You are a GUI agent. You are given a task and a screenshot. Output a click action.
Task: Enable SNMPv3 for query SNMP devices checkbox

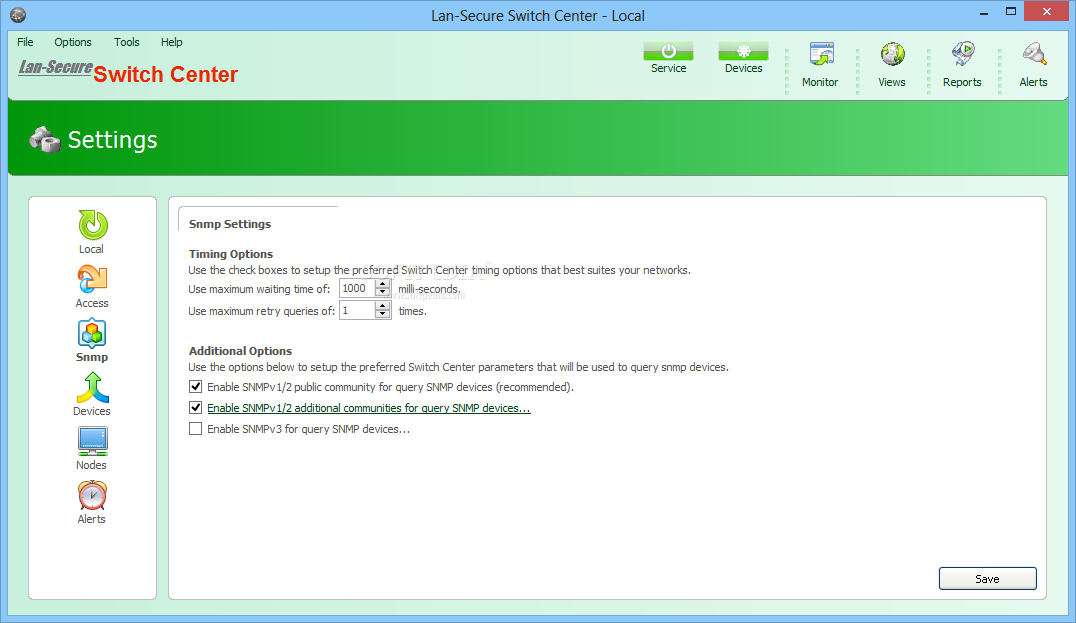pyautogui.click(x=196, y=429)
